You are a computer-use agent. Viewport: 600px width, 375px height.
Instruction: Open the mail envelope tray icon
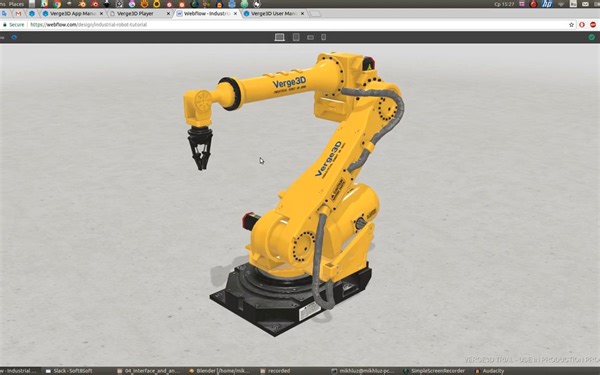coord(585,4)
